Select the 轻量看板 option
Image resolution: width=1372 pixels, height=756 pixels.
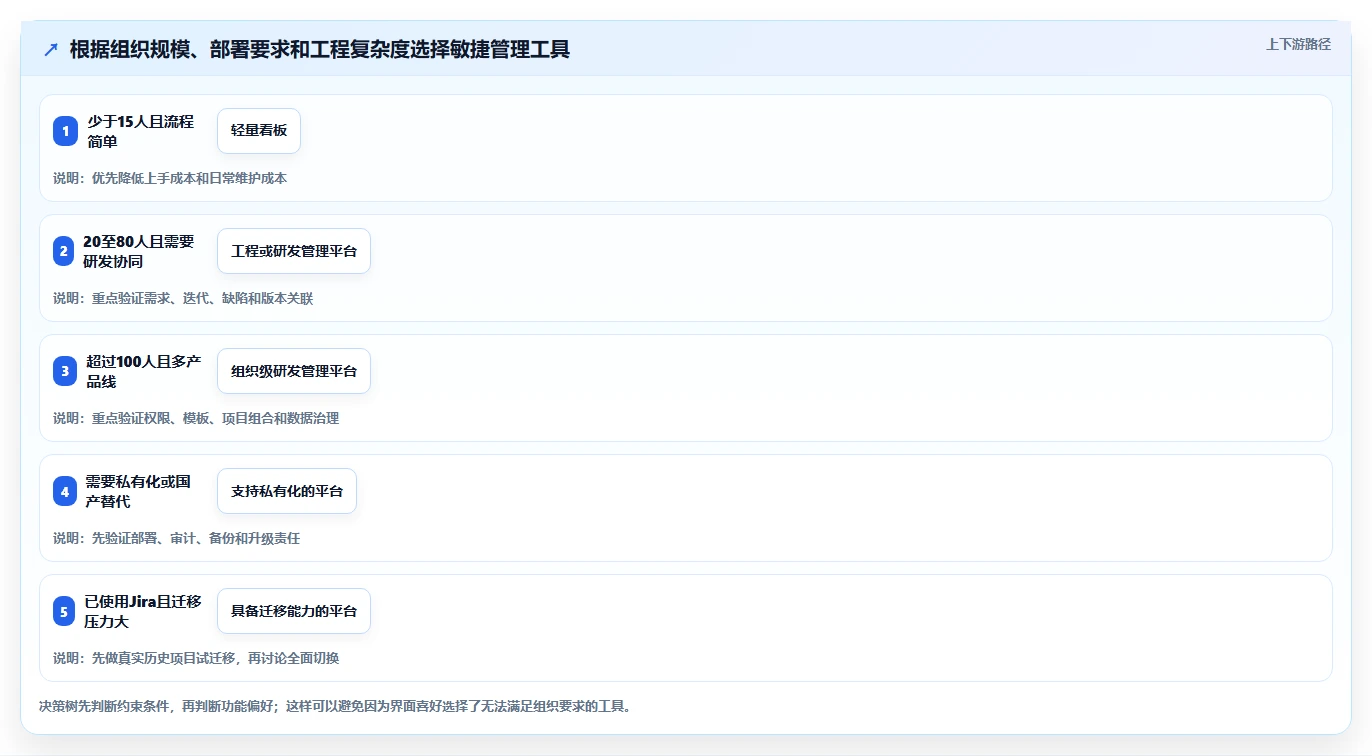click(x=259, y=131)
